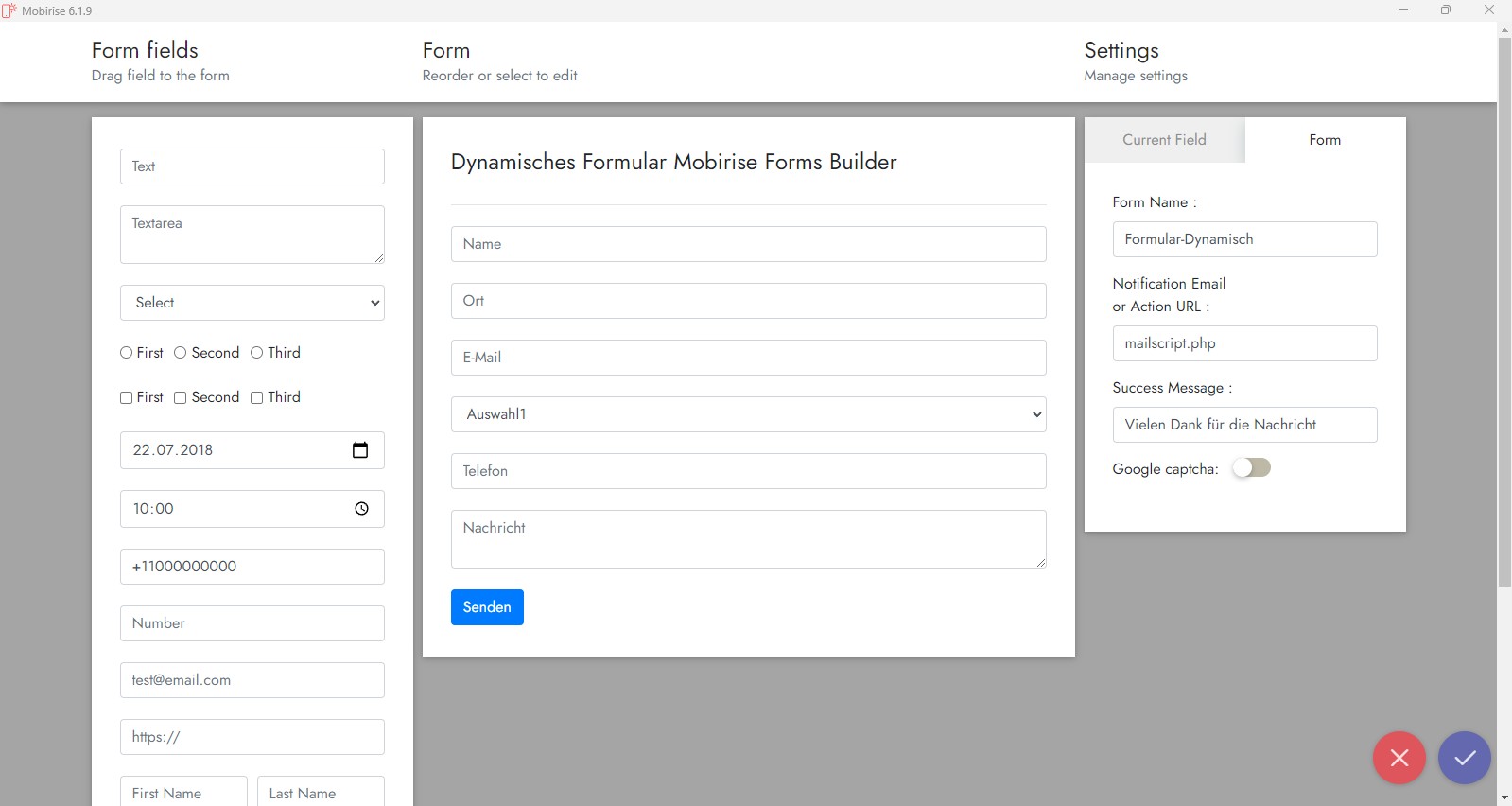Switch to the Current Field tab
The image size is (1512, 806).
pyautogui.click(x=1164, y=140)
